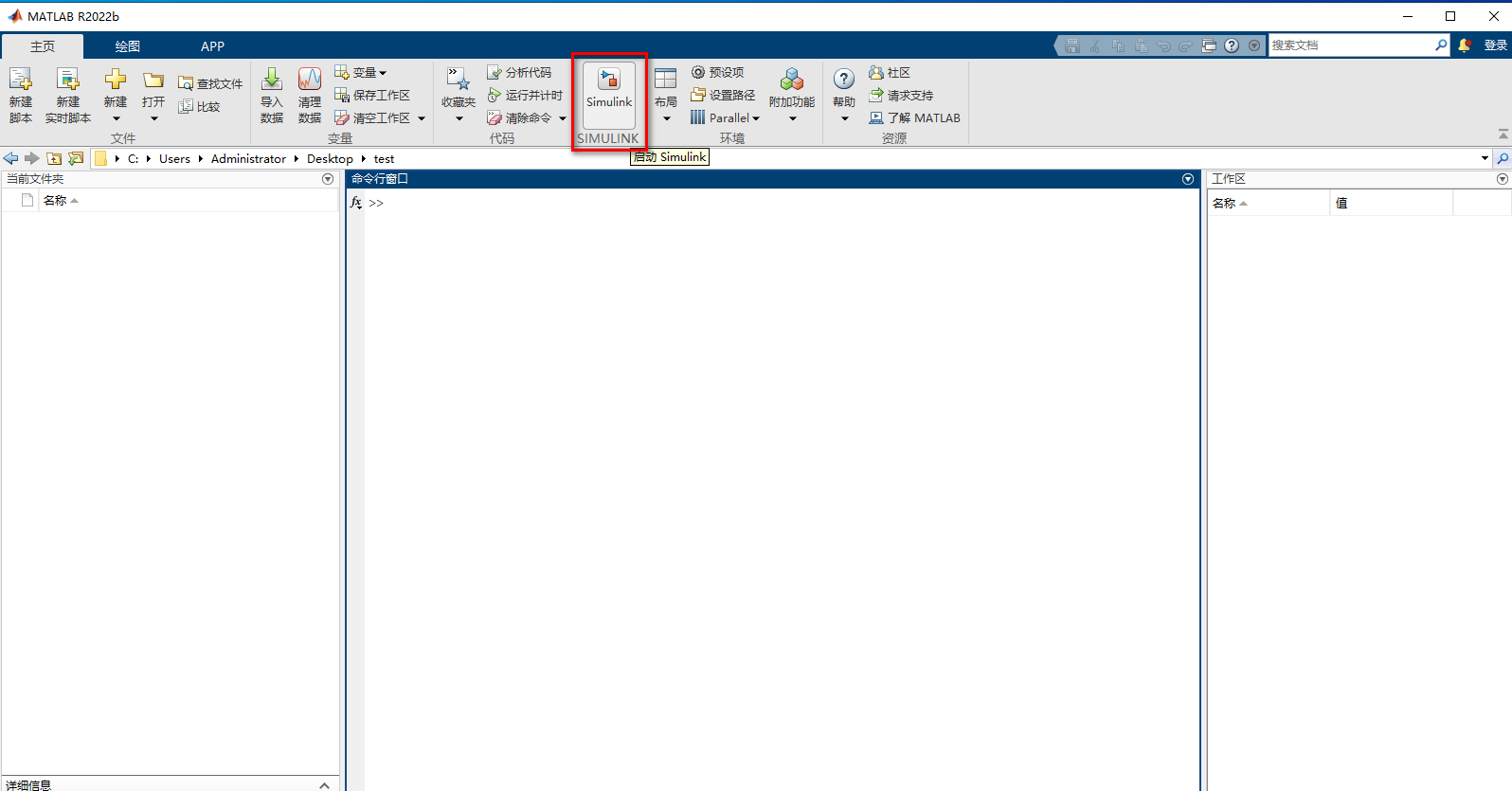
Task: Click the yellow plus 新建 icon
Action: [x=116, y=80]
